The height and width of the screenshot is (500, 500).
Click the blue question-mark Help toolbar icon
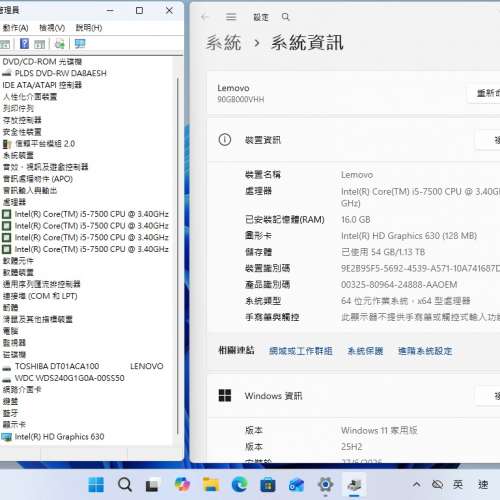(x=24, y=44)
